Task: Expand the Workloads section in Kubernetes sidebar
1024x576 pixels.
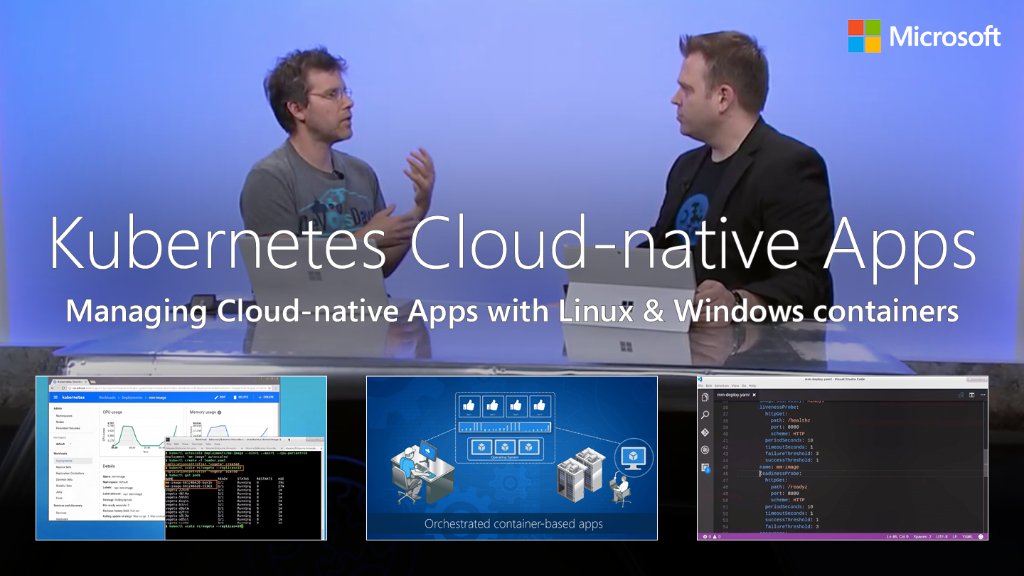Action: click(x=64, y=453)
